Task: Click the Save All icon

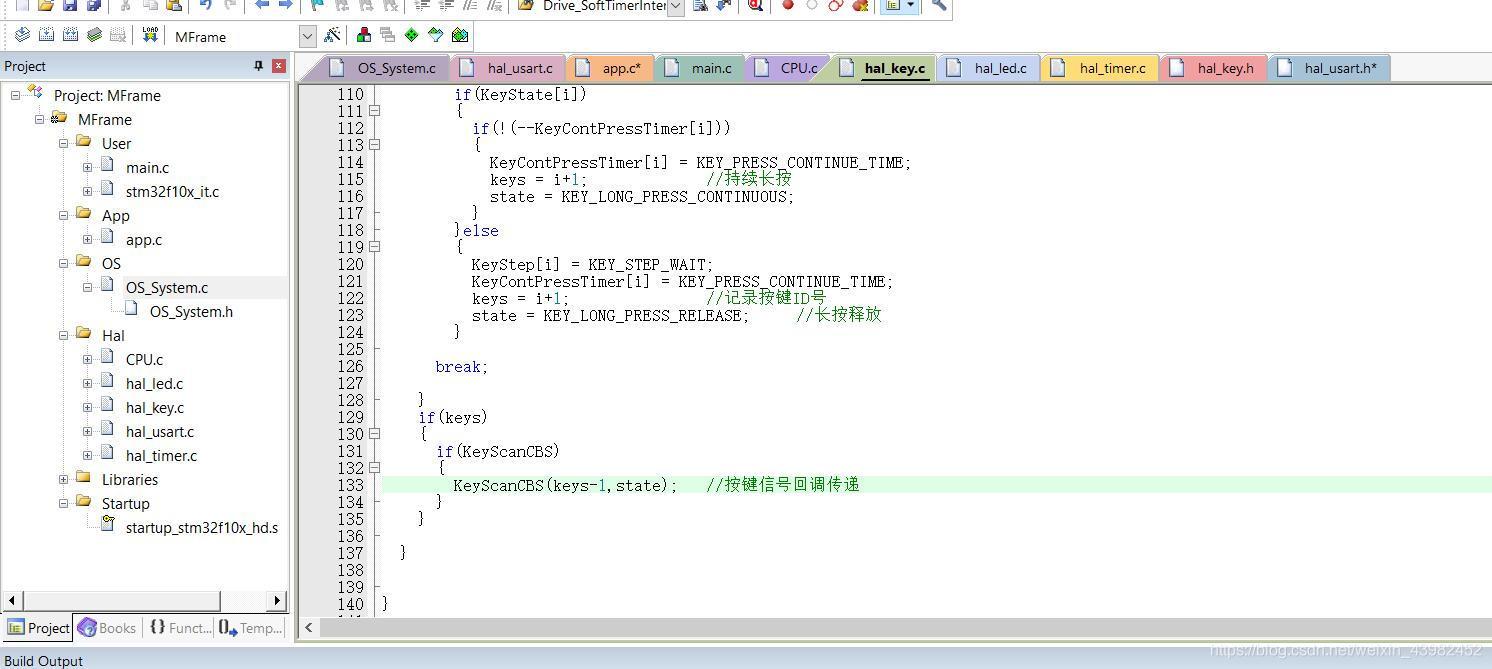Action: (x=94, y=5)
